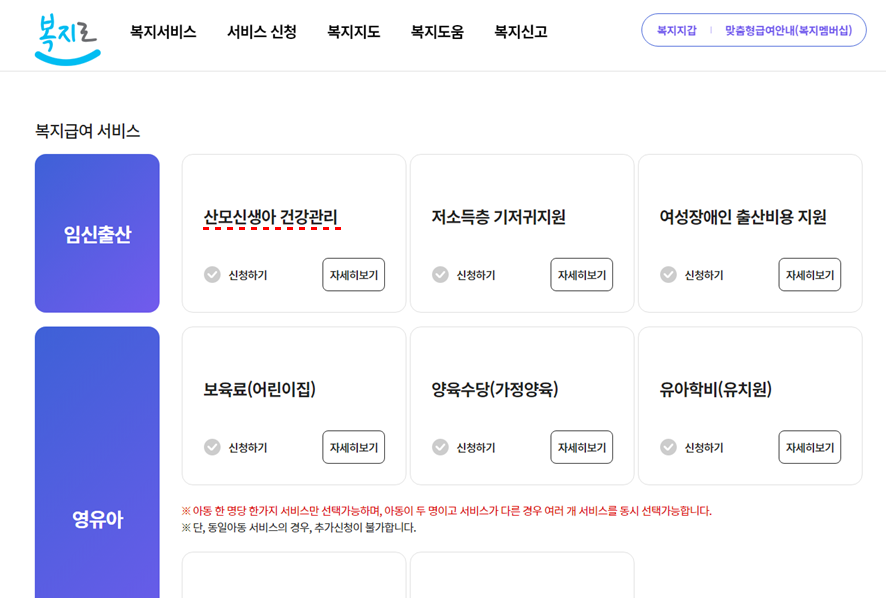Click the 복지로 logo

pos(68,39)
